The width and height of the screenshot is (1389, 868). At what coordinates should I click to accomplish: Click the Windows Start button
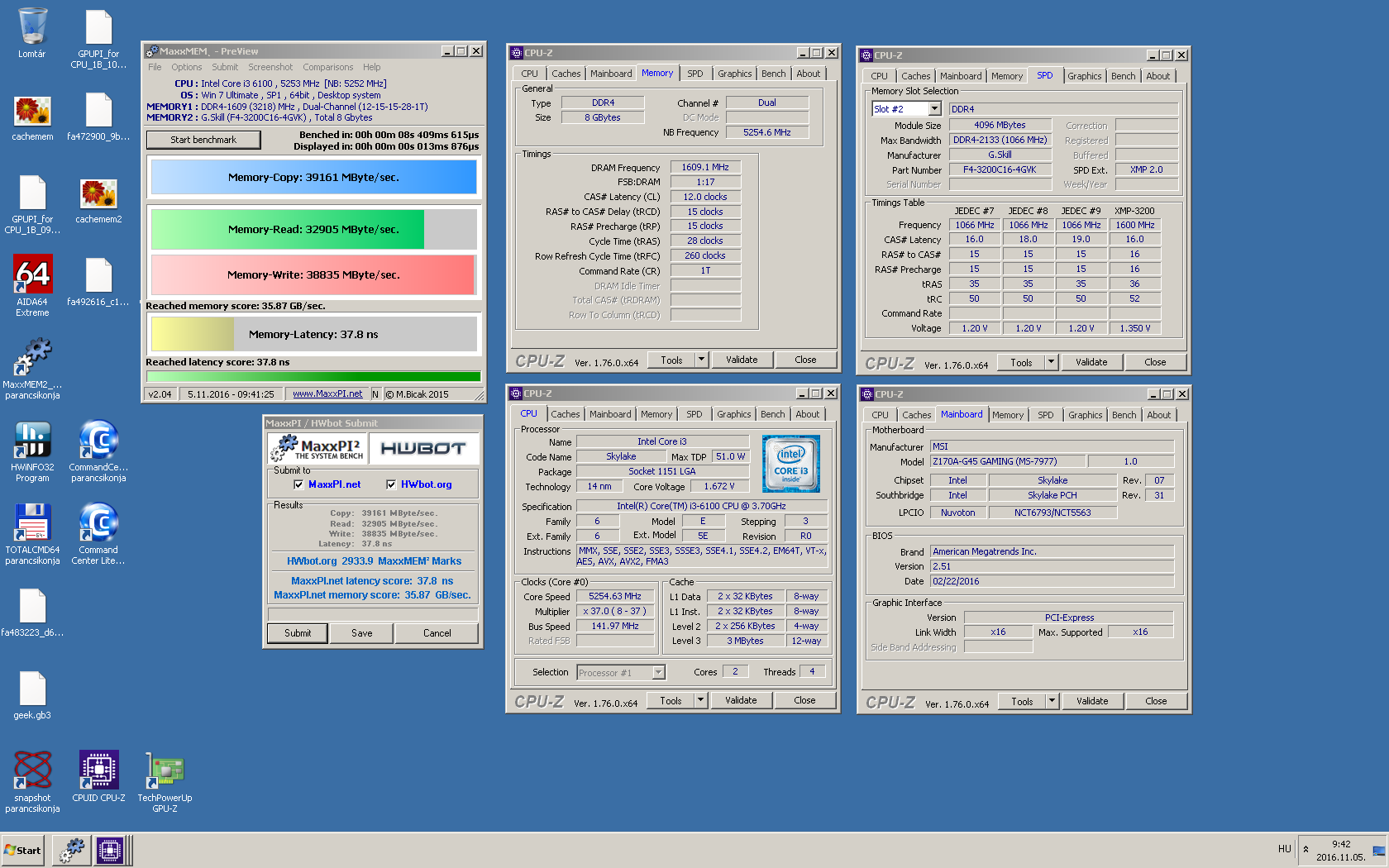[22, 850]
